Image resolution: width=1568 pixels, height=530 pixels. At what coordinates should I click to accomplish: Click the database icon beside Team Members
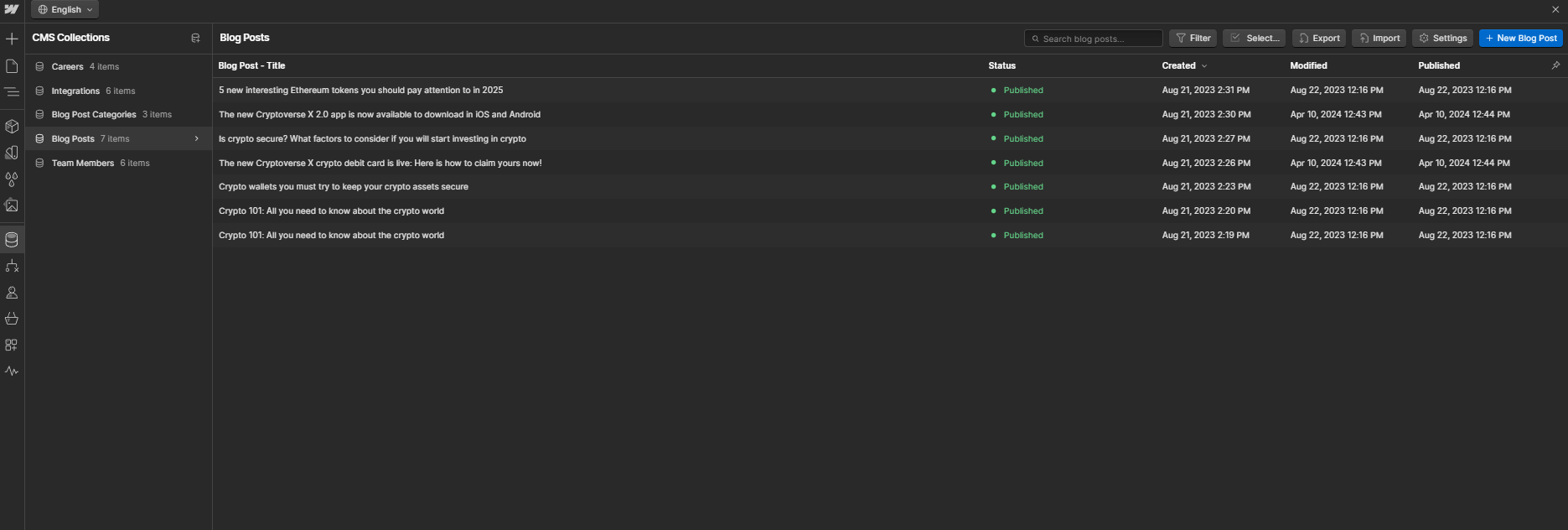click(x=39, y=163)
